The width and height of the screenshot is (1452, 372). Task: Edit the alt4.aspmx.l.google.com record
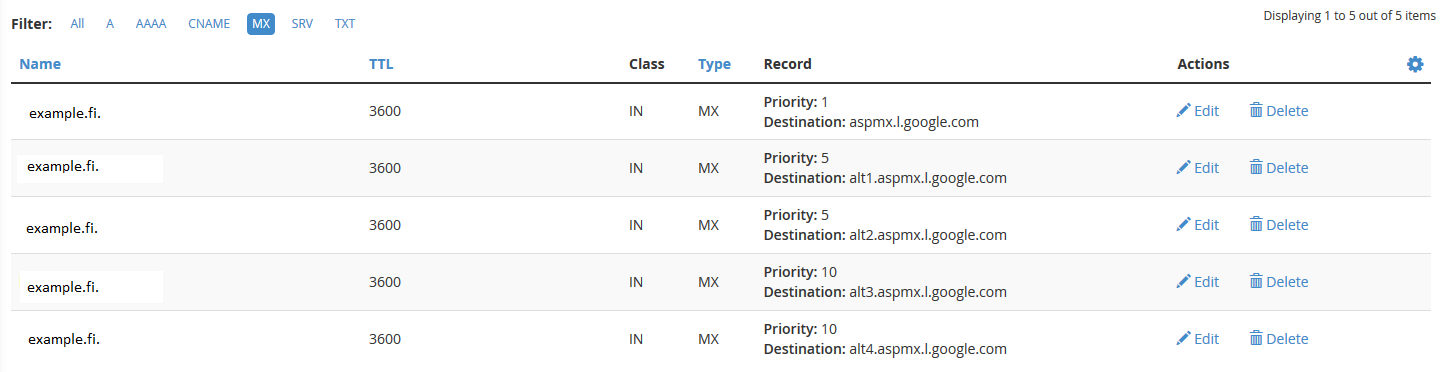[x=1198, y=339]
